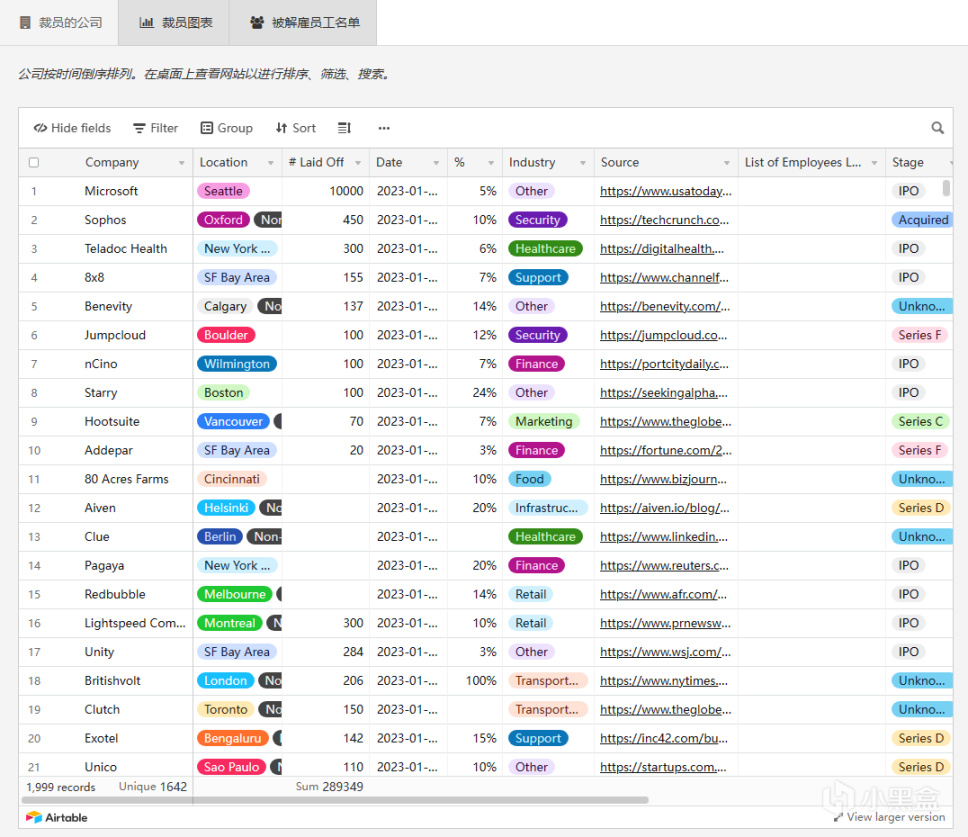Switch to the 裁员图表 tab

pyautogui.click(x=175, y=23)
